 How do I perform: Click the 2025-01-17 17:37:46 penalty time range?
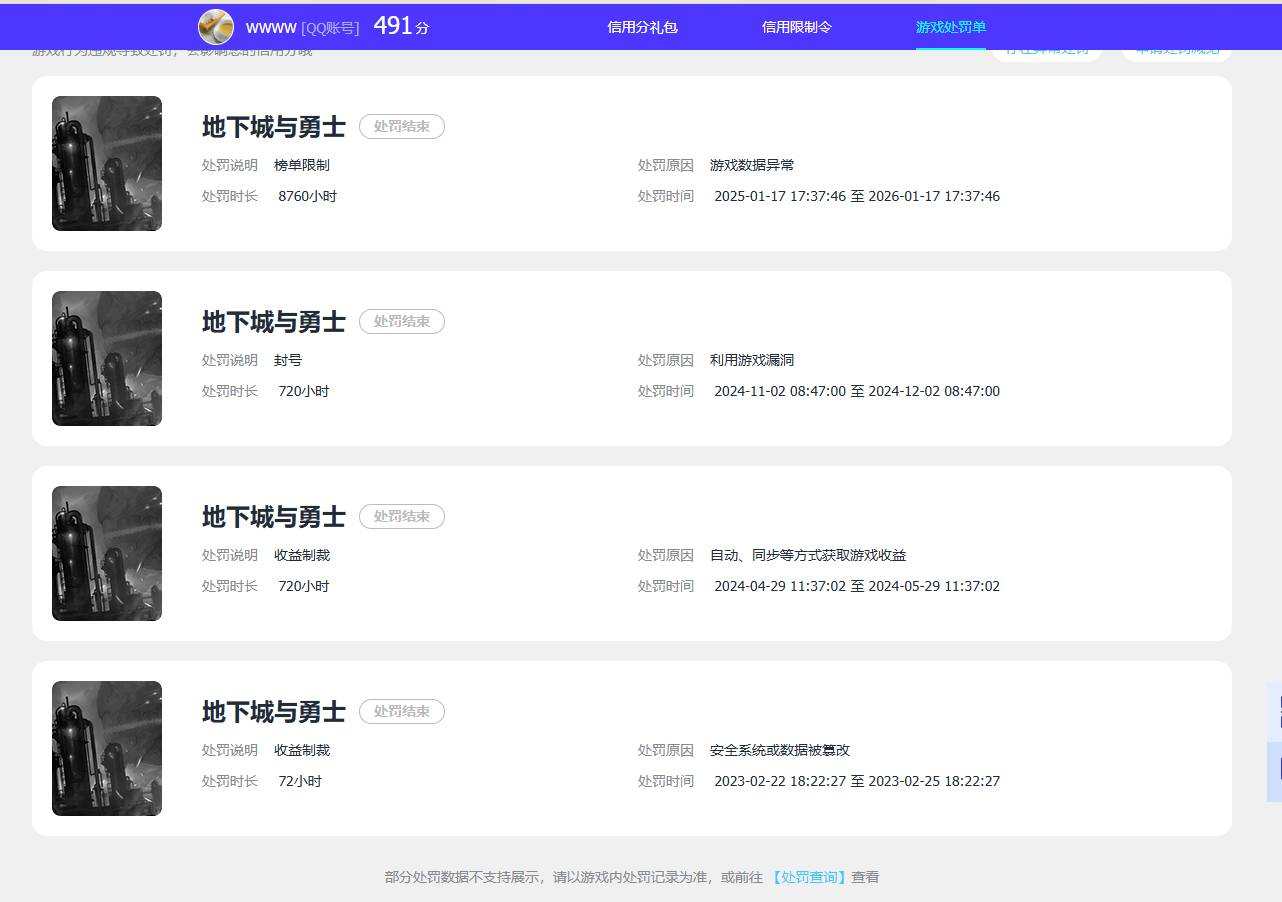tap(857, 196)
